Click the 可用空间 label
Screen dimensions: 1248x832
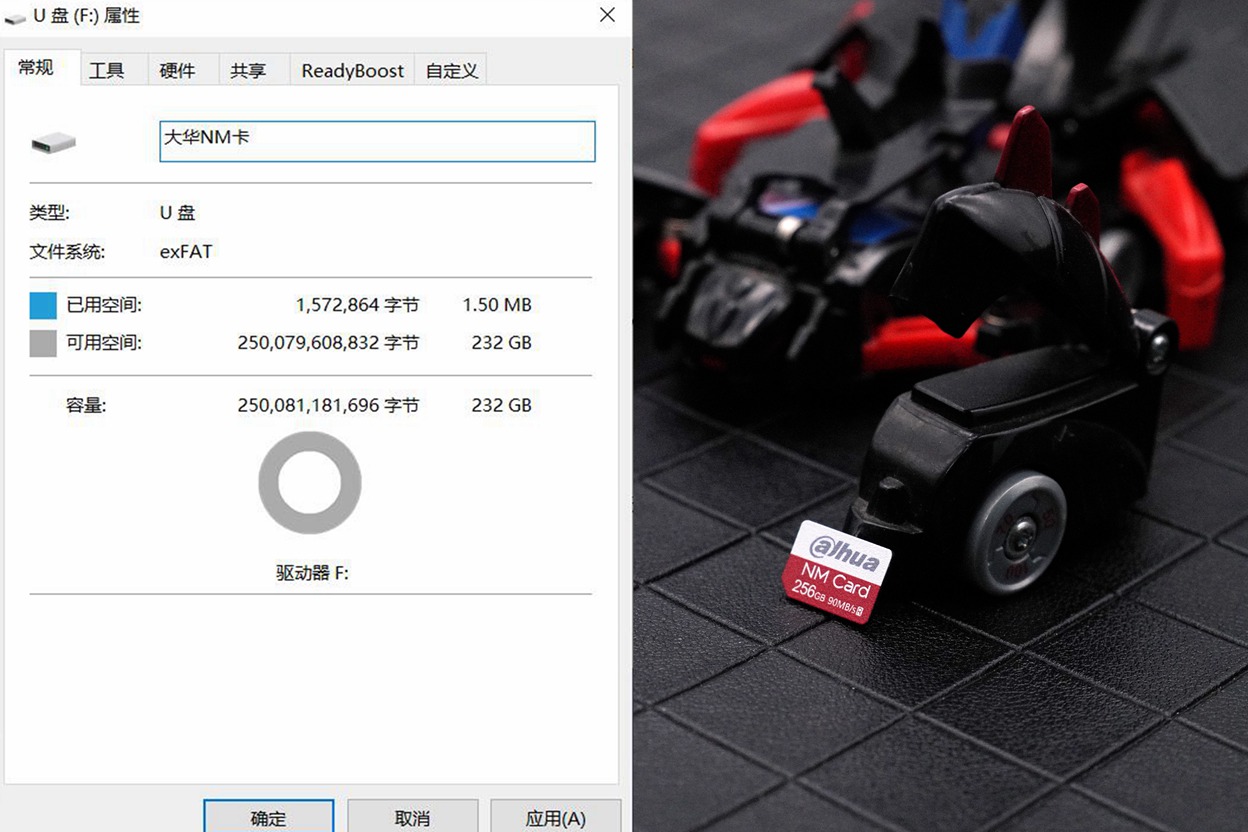coord(104,343)
